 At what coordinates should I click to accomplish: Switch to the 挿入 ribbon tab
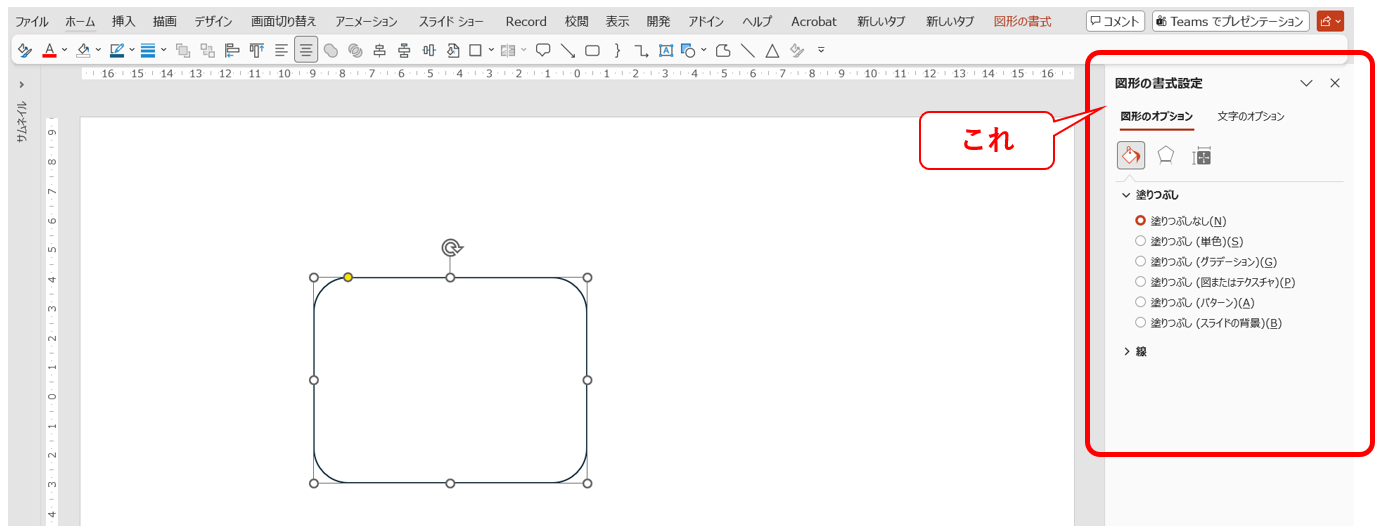124,21
